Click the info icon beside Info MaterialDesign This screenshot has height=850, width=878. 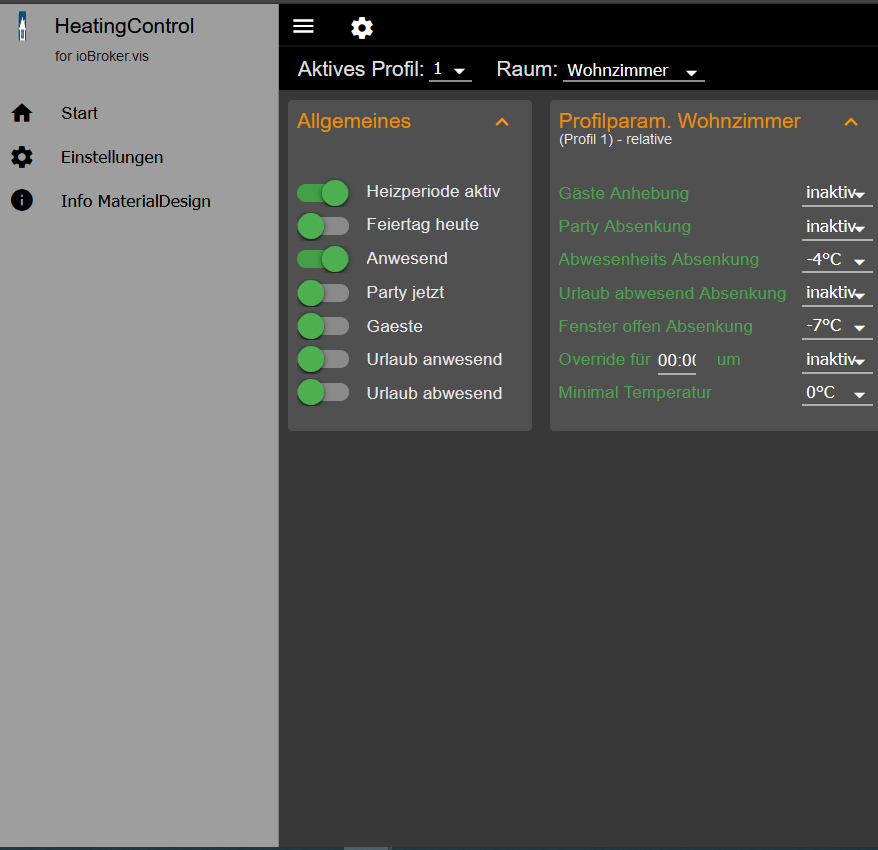coord(22,201)
